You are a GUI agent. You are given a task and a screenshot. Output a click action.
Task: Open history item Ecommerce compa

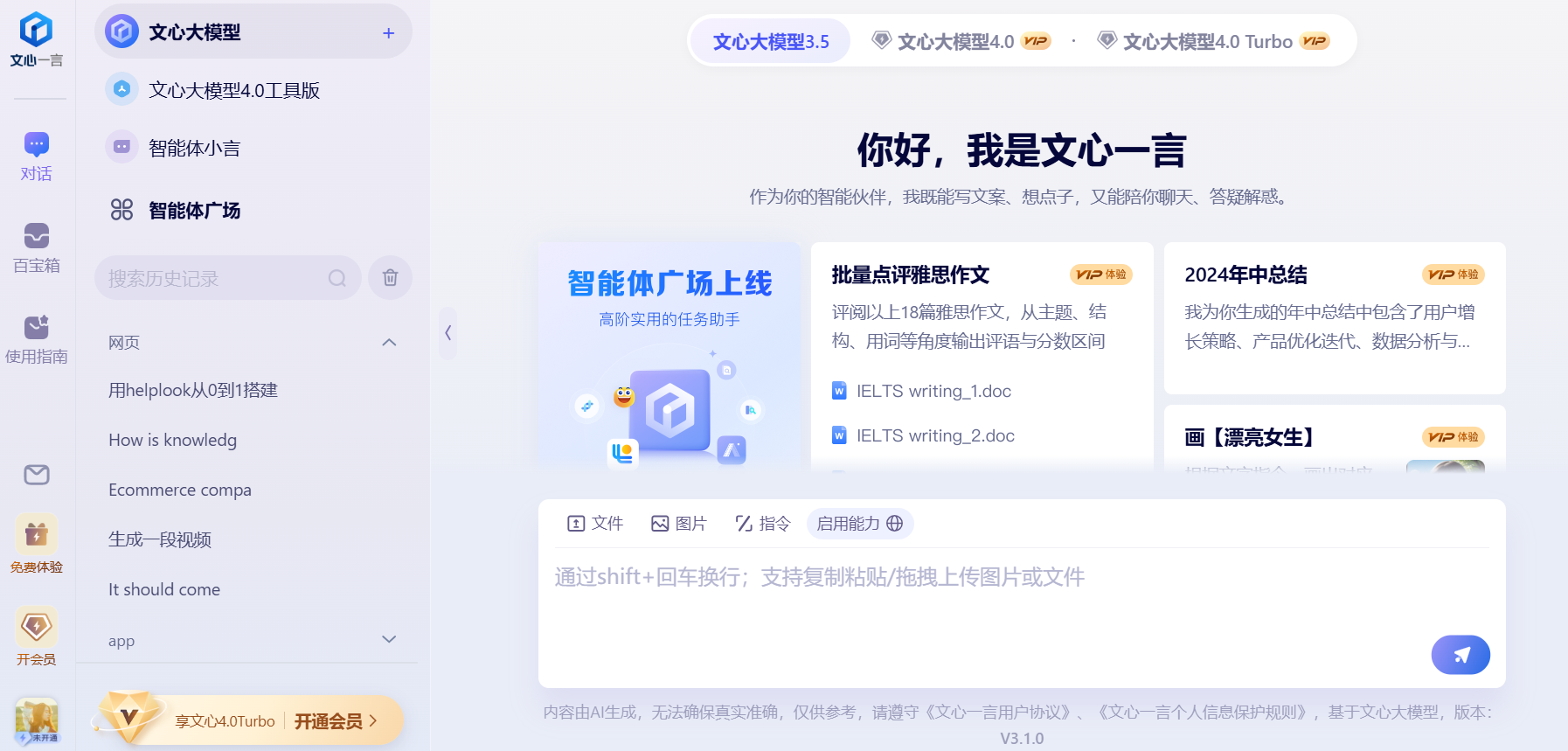click(x=180, y=490)
